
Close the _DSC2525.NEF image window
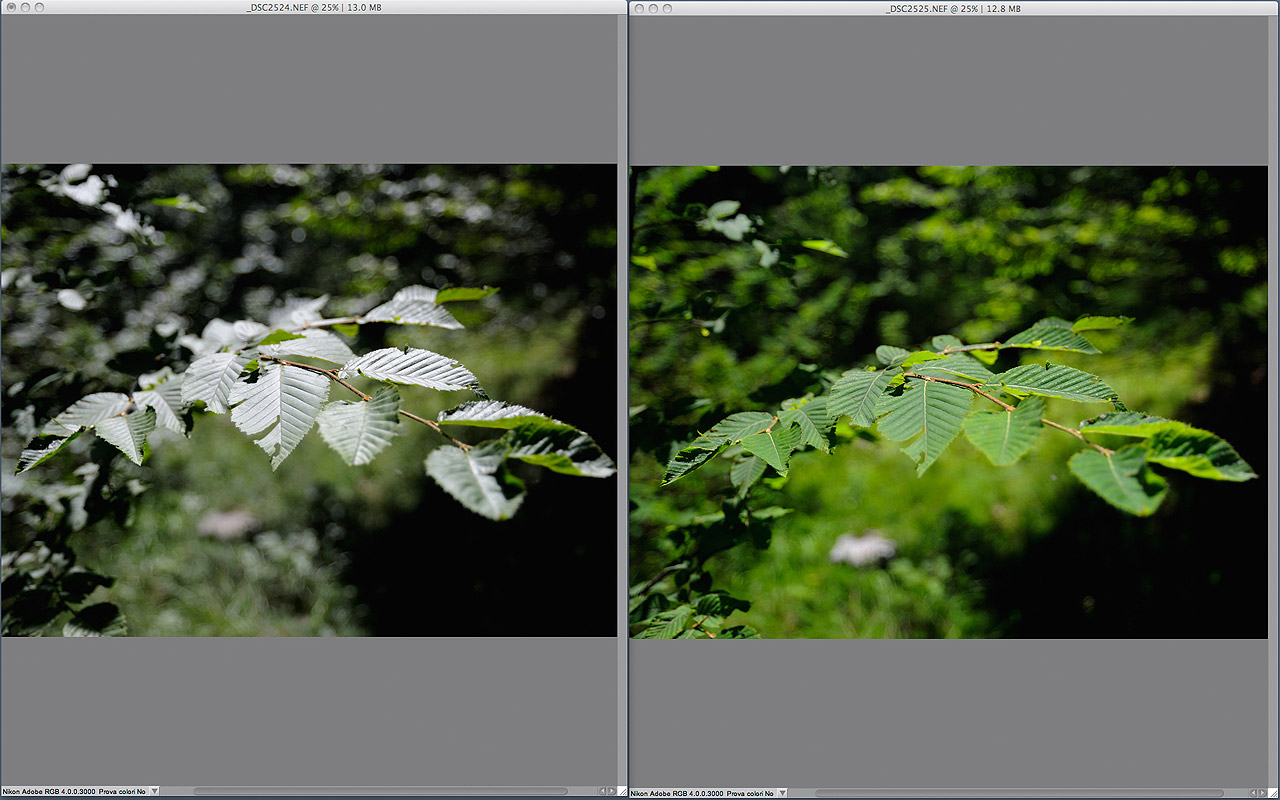click(638, 8)
